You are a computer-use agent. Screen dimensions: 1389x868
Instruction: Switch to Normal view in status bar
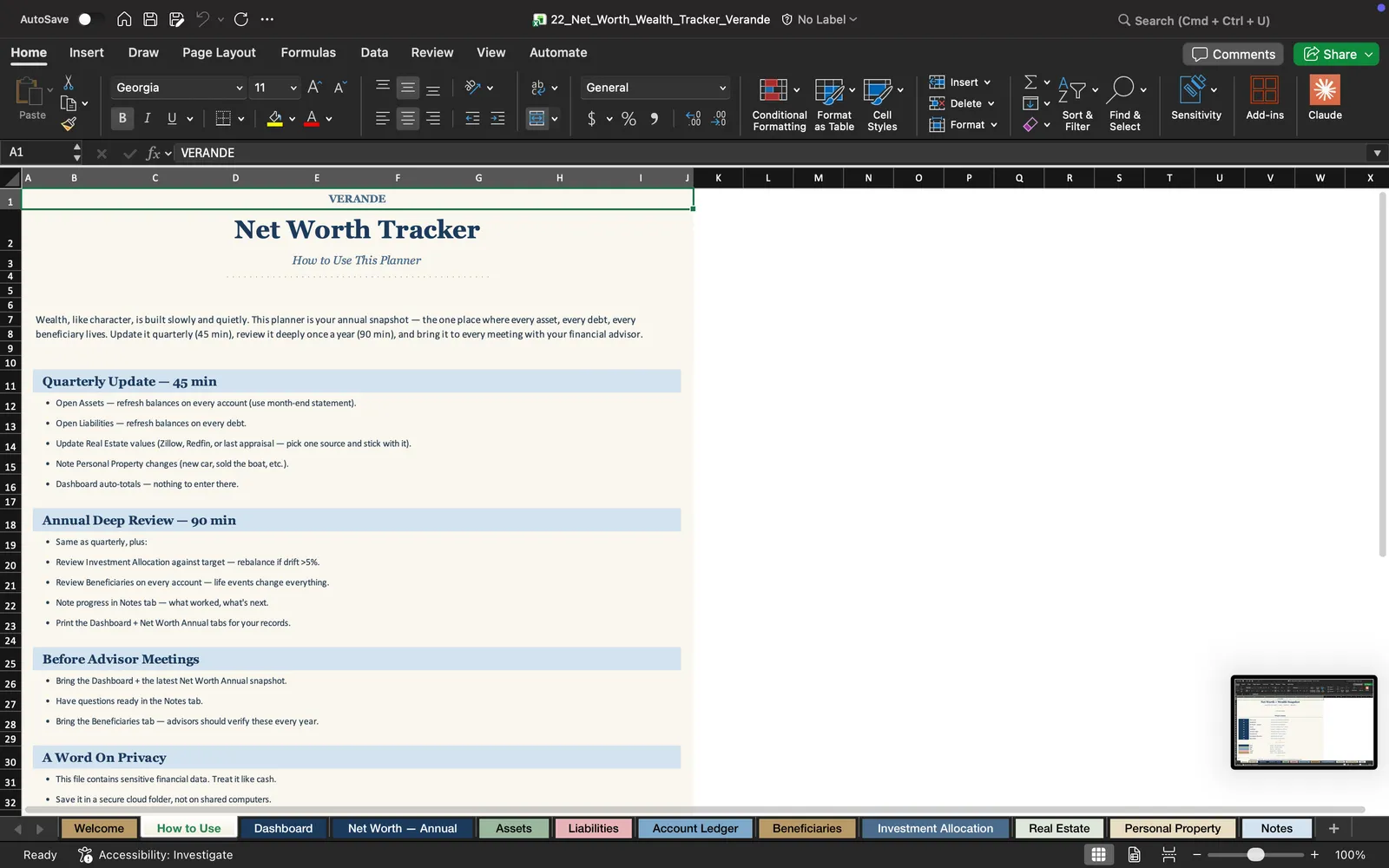coord(1098,855)
